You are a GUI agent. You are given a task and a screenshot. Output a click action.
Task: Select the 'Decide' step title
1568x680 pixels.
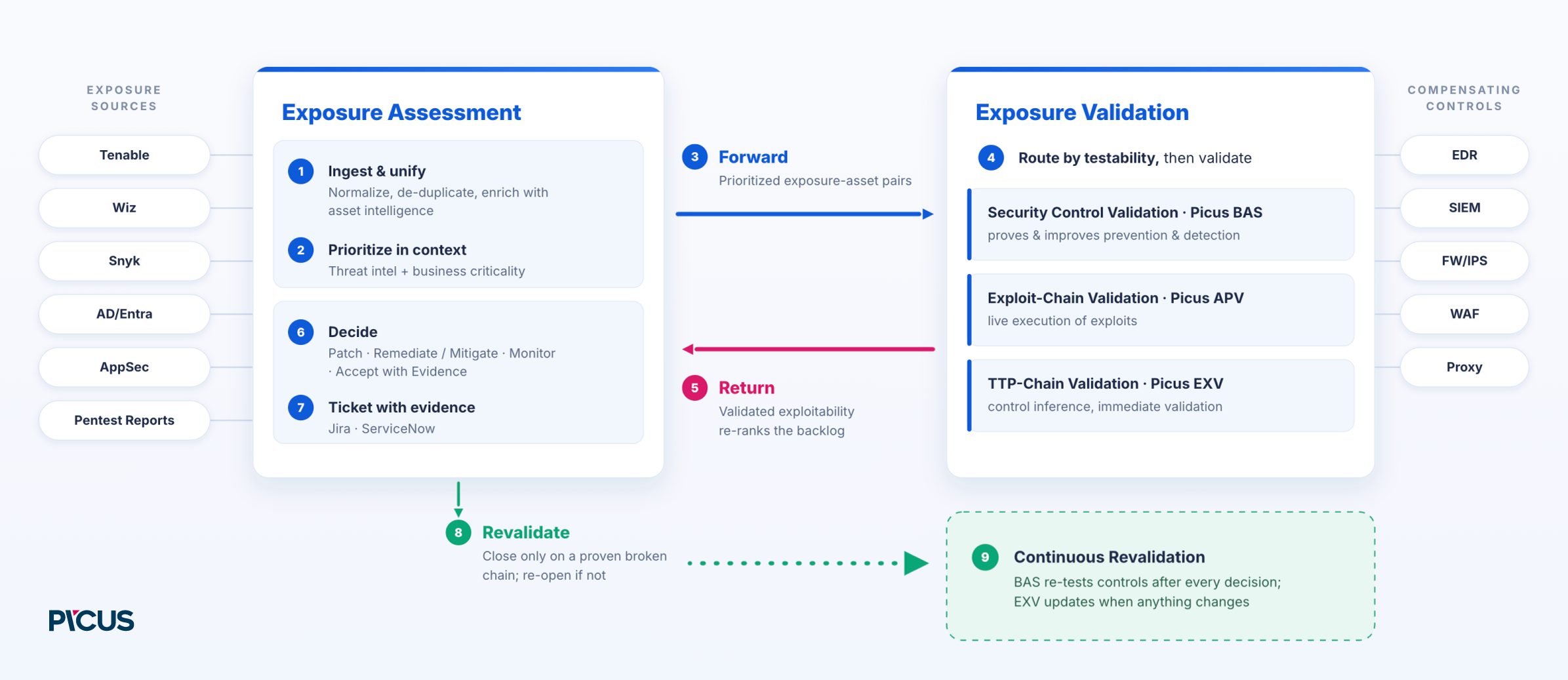coord(353,332)
